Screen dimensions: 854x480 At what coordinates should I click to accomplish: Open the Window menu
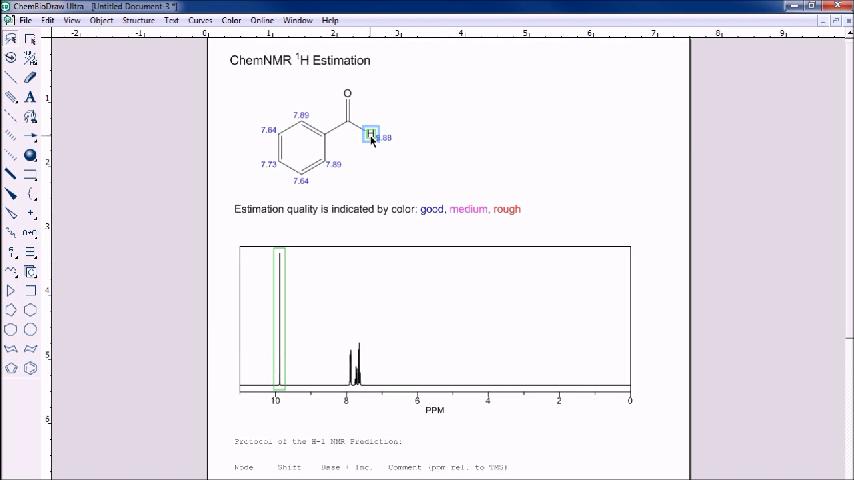297,20
